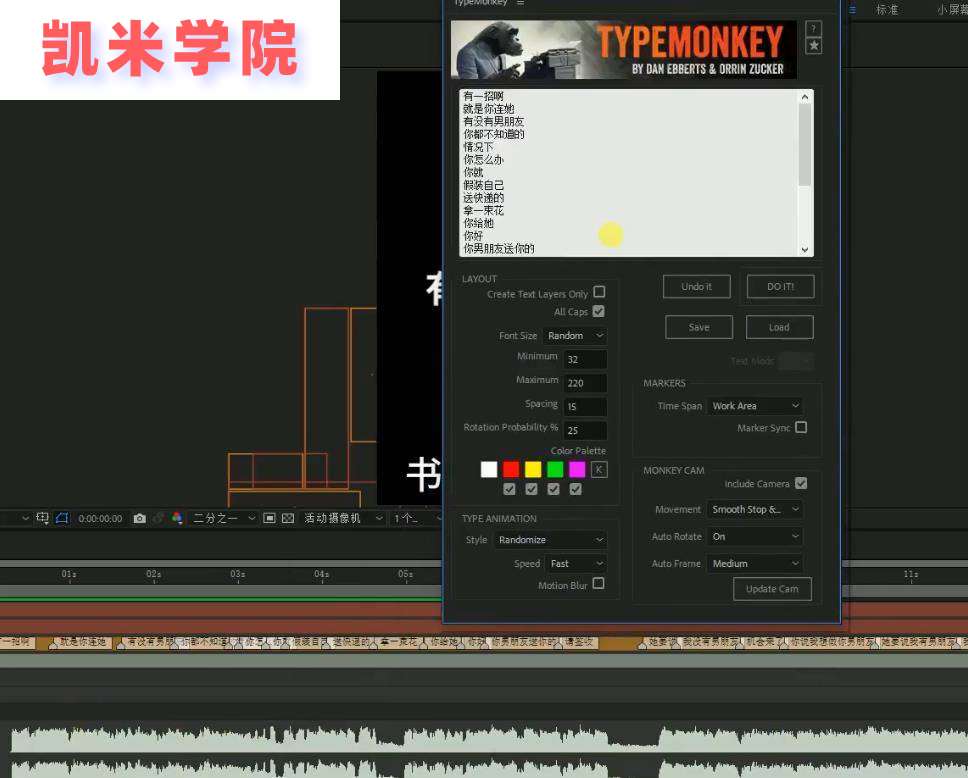The height and width of the screenshot is (778, 968).
Task: Open the 活动摄像机 view dropdown
Action: click(342, 518)
